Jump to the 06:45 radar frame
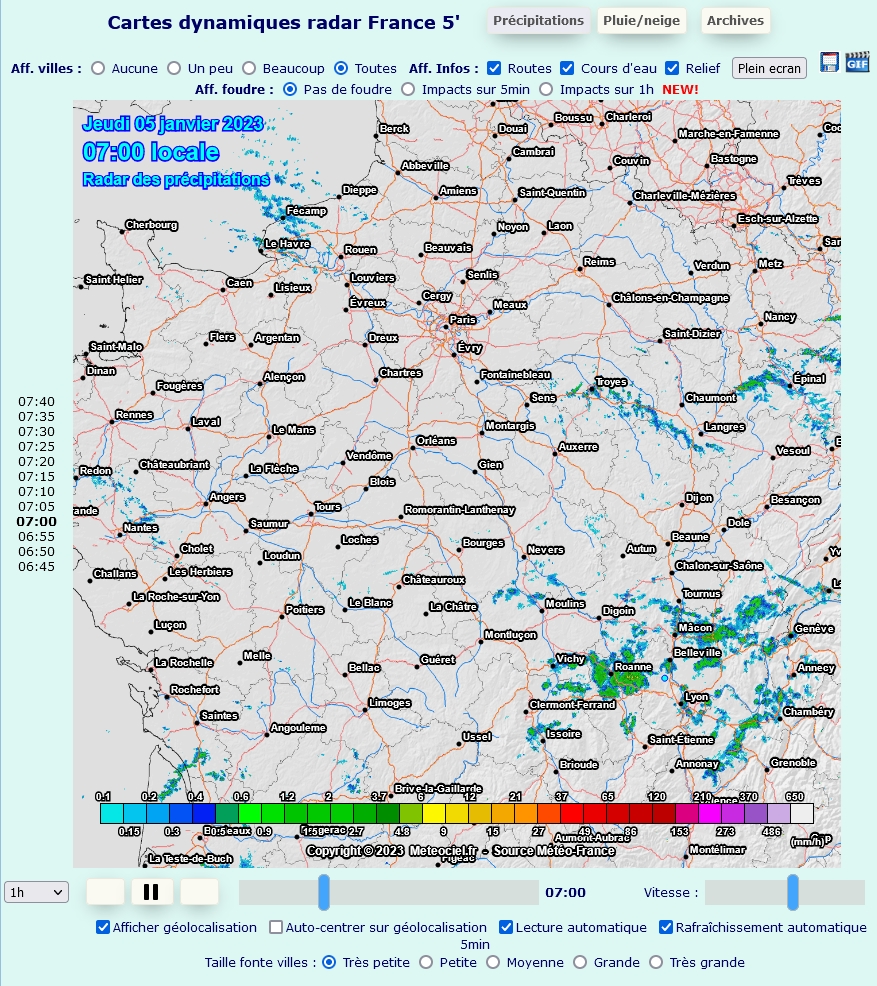This screenshot has height=986, width=877. pos(36,567)
